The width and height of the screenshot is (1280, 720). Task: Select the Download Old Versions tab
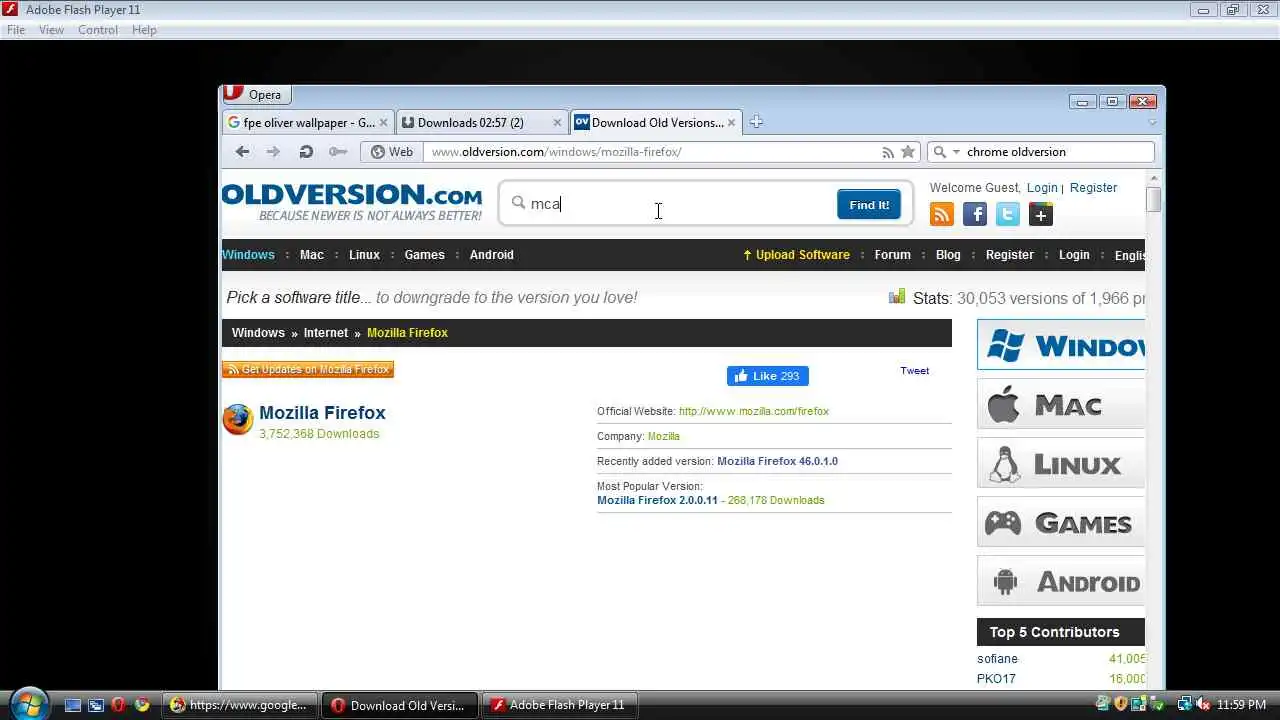(656, 122)
